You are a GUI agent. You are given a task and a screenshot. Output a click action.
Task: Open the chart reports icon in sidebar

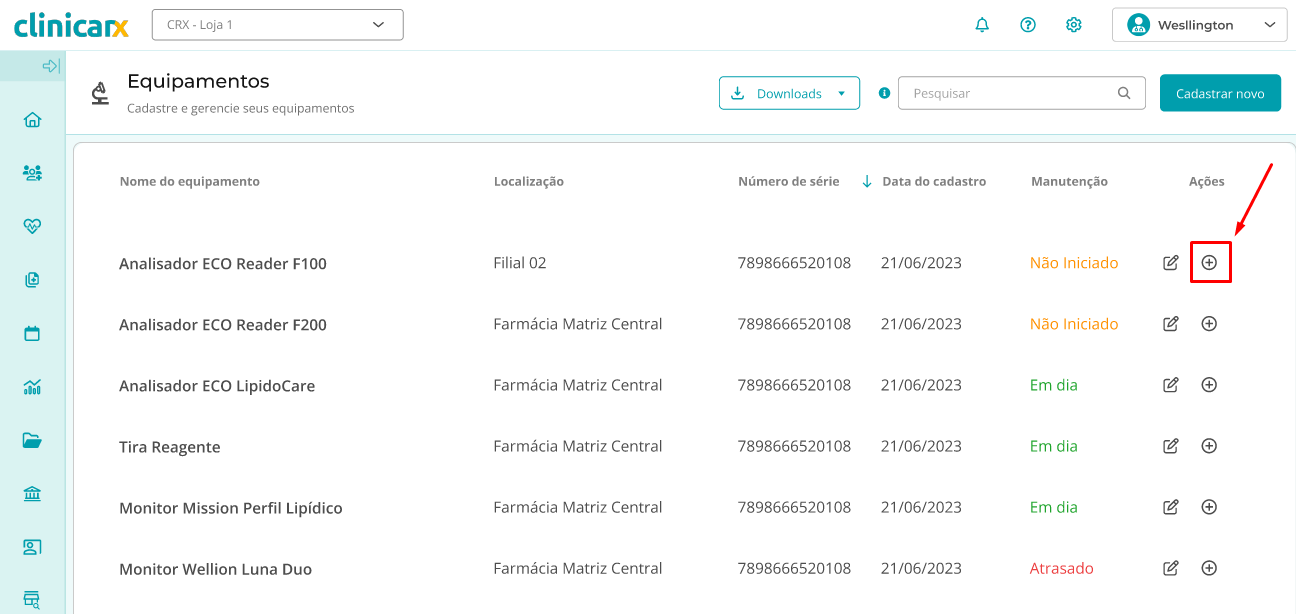coord(32,387)
